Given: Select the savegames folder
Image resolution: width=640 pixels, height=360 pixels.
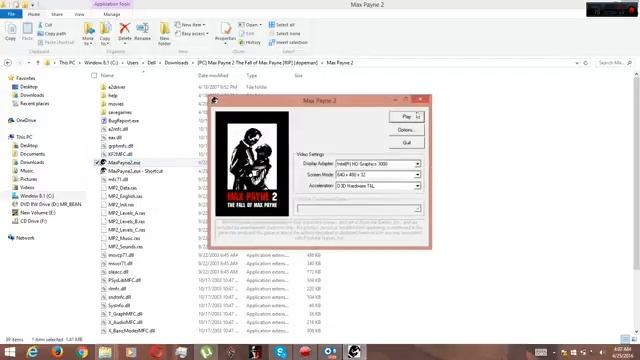Looking at the screenshot, I should pyautogui.click(x=120, y=112).
